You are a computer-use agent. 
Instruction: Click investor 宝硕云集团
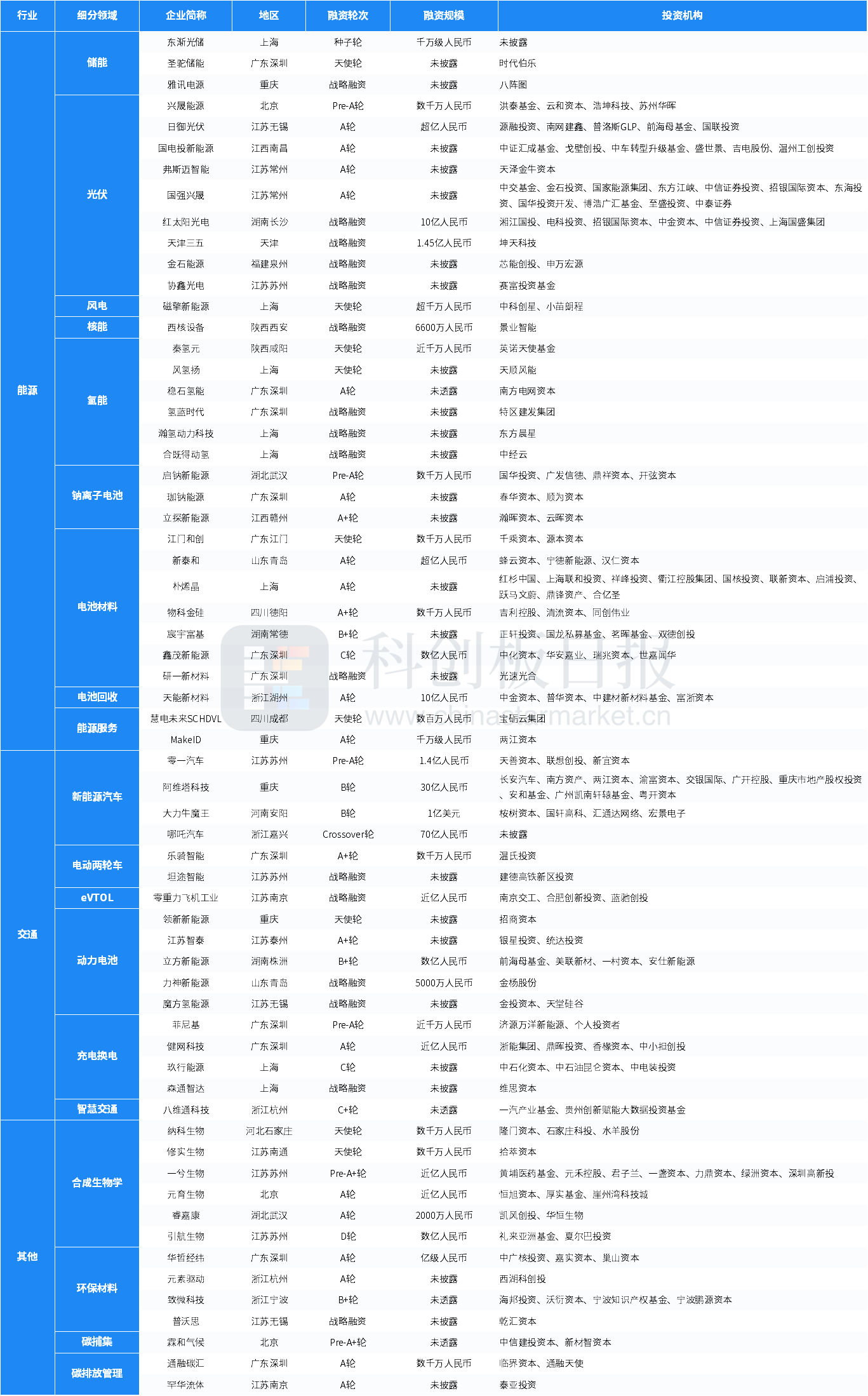(523, 719)
